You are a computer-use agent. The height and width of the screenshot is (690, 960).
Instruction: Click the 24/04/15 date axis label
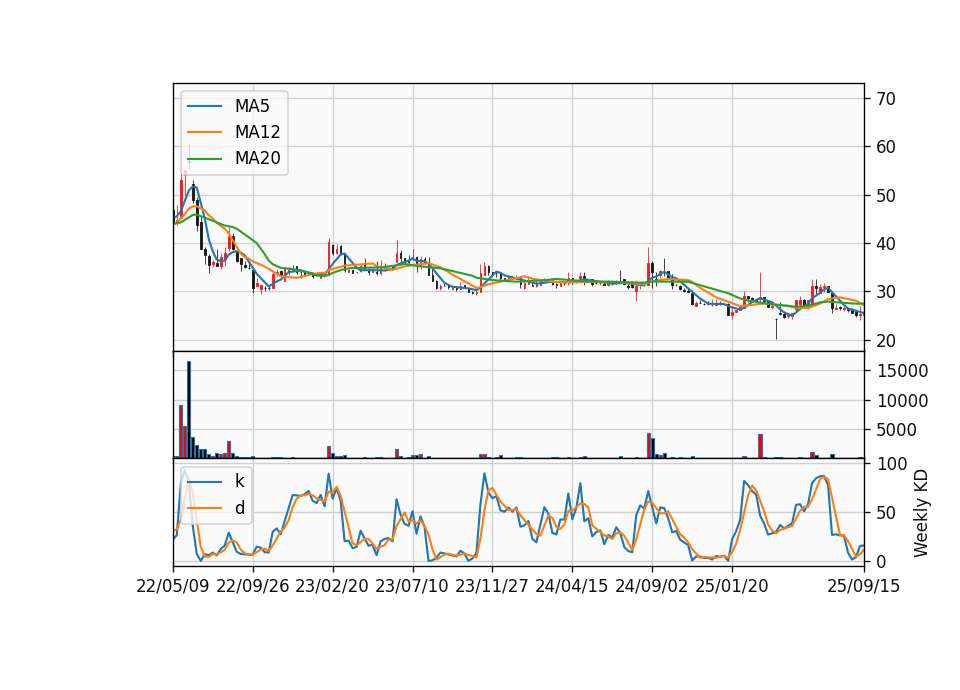click(x=571, y=587)
